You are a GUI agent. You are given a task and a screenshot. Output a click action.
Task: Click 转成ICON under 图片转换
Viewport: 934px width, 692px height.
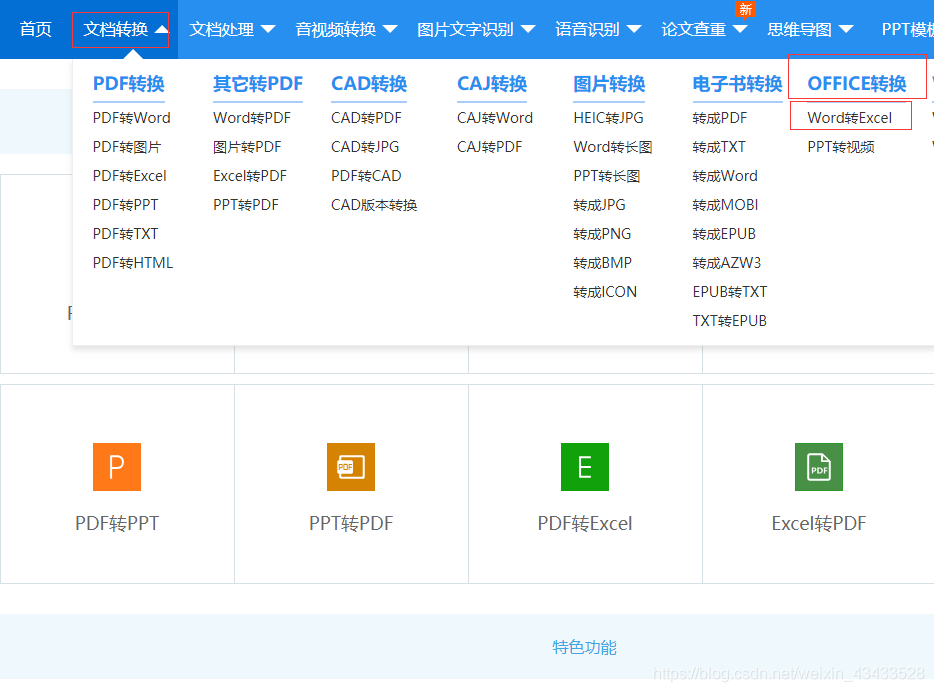pos(605,292)
